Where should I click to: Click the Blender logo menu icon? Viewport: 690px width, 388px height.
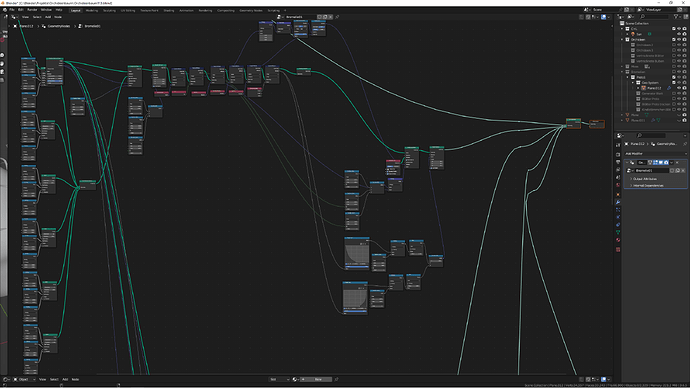click(x=5, y=10)
